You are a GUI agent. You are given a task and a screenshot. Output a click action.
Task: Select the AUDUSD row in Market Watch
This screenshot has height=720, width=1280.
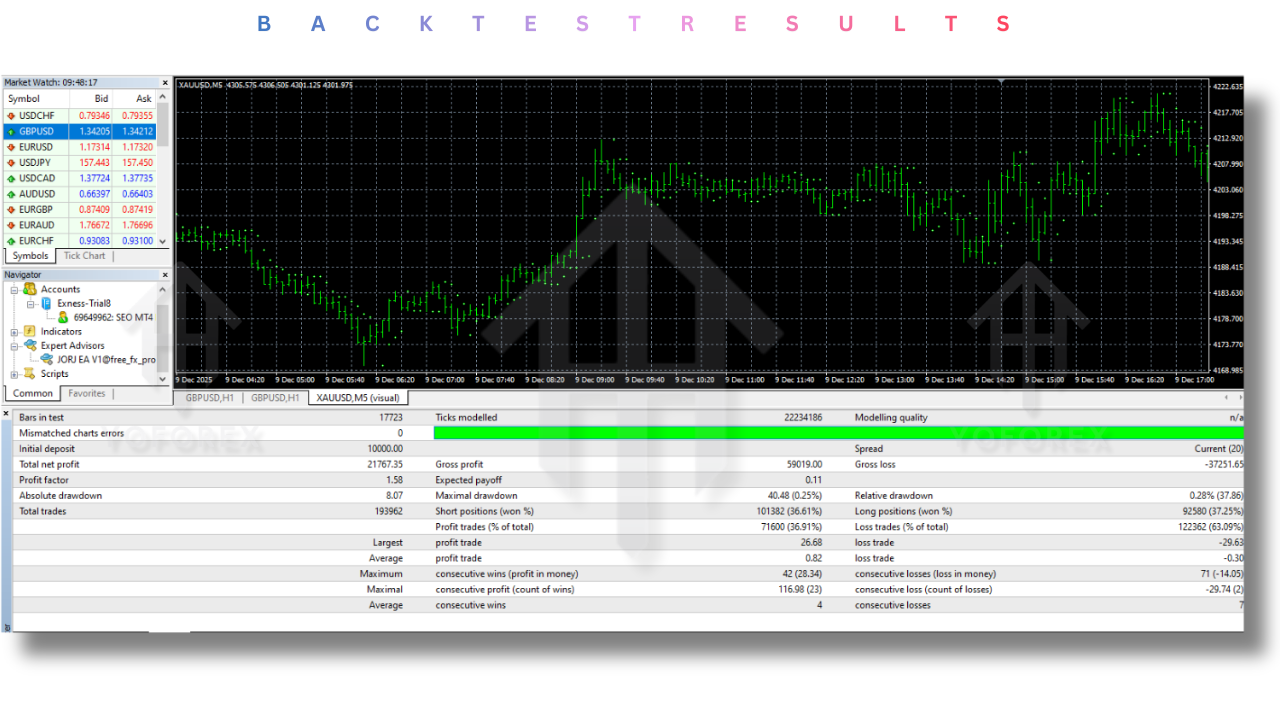35,193
